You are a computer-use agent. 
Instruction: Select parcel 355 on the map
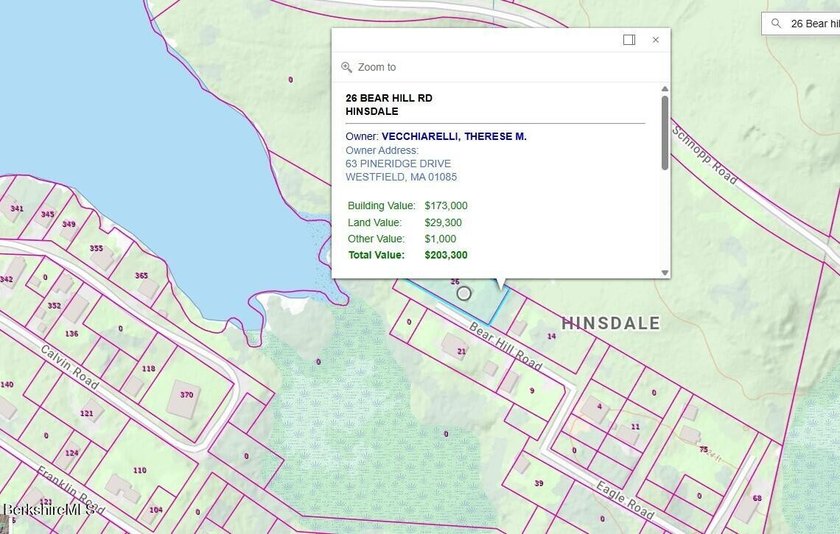96,248
